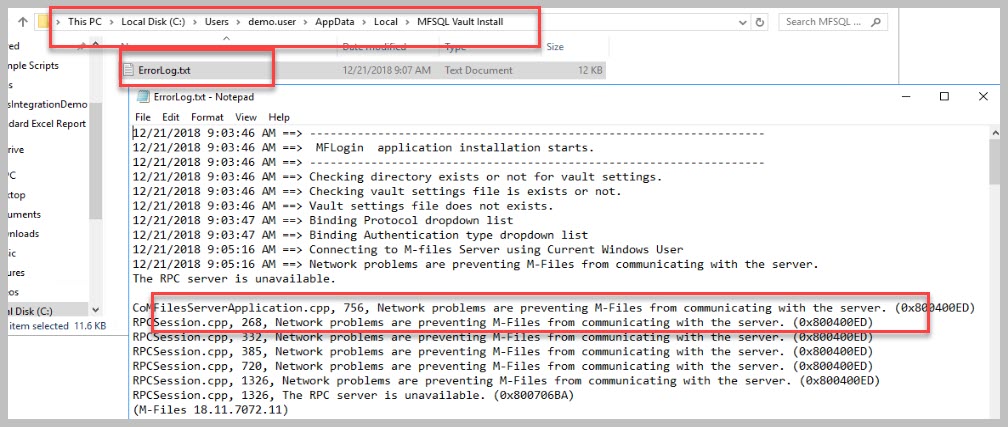Click the navigation pane scroll down arrow
Viewport: 1008px width, 427px height.
96,311
